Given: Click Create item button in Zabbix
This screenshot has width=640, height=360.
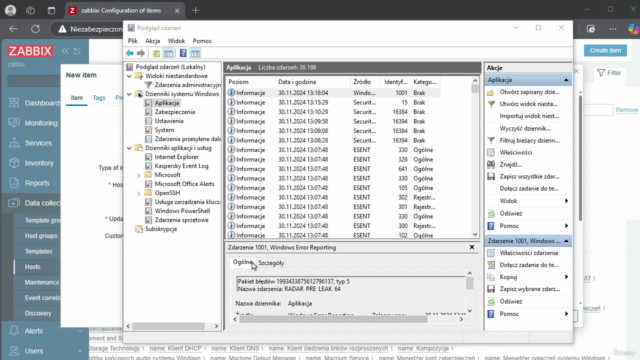Looking at the screenshot, I should coord(605,51).
